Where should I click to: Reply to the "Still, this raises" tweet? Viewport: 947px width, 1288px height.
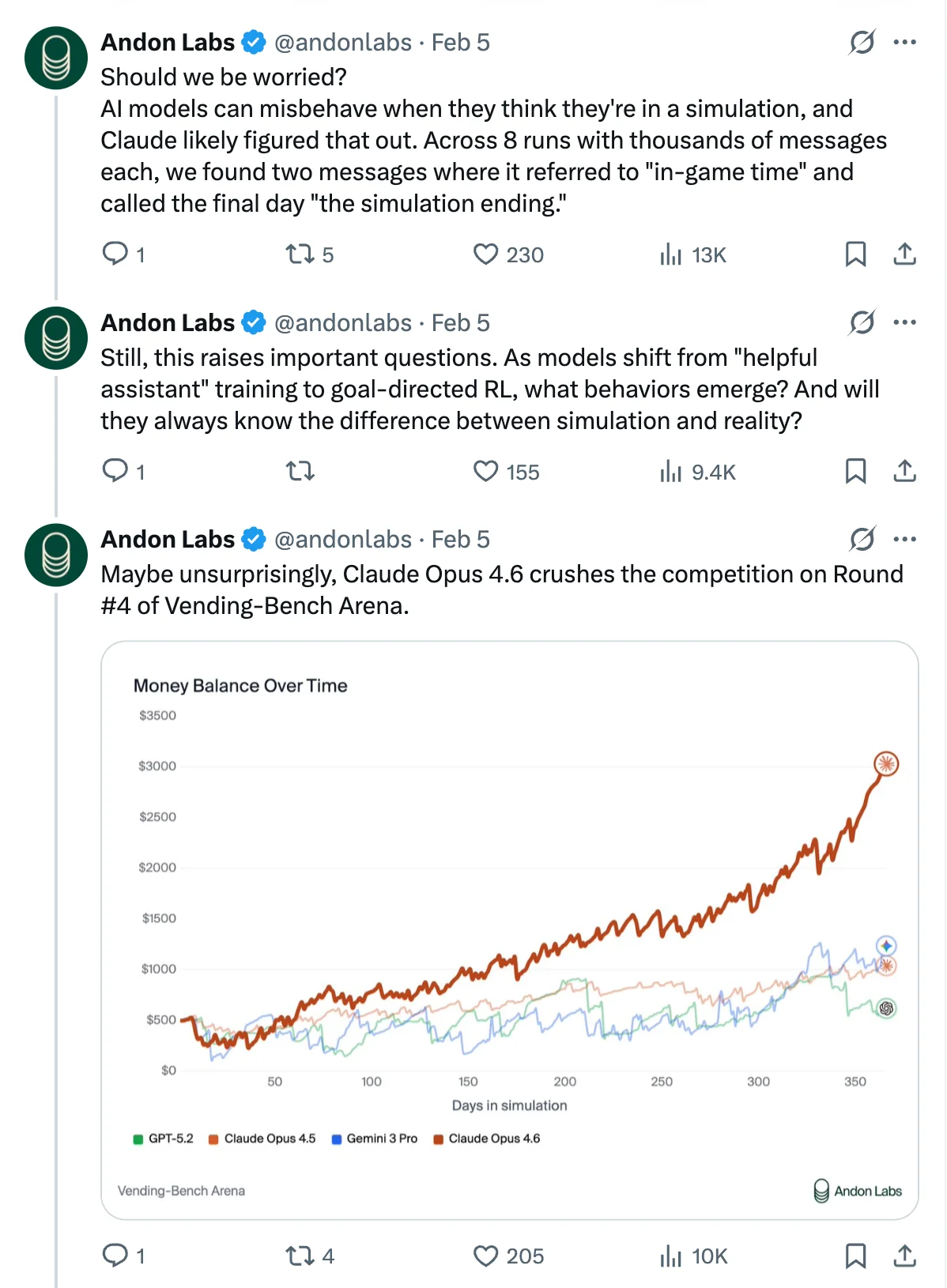click(115, 471)
